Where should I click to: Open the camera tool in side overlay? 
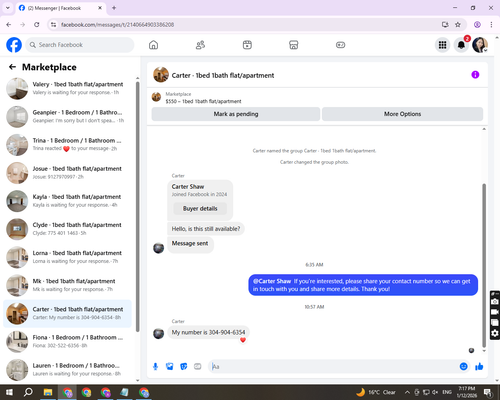point(495,302)
